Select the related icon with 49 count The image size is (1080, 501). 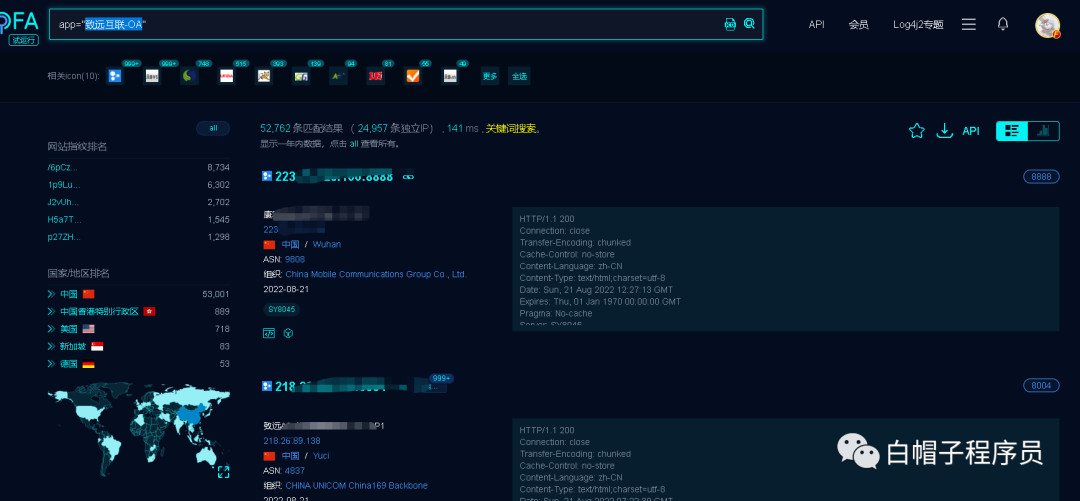point(450,76)
